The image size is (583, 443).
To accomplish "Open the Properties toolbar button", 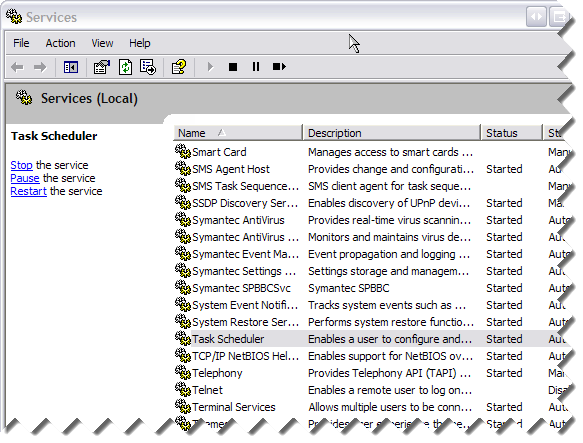I will (102, 67).
